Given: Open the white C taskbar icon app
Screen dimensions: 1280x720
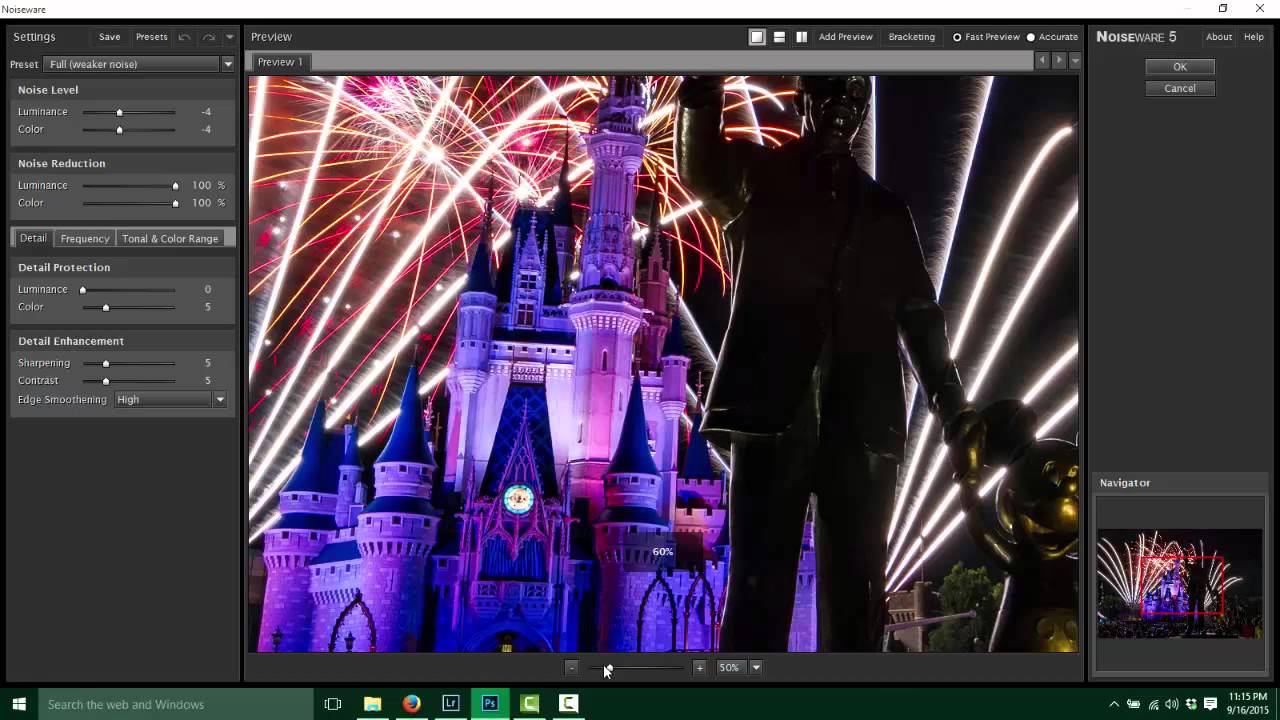Looking at the screenshot, I should 568,704.
